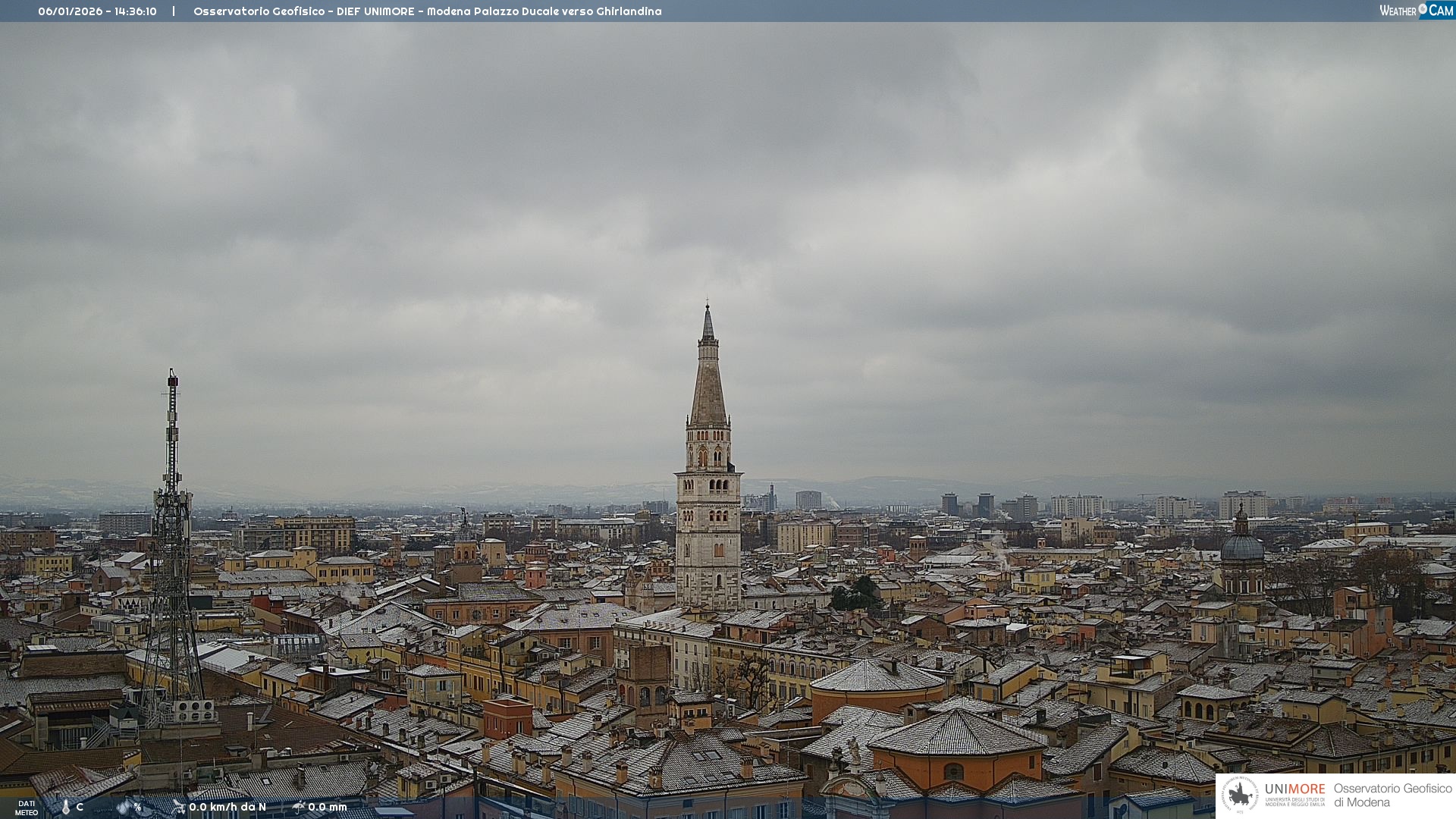Image resolution: width=1456 pixels, height=819 pixels.
Task: Click the WeatherCam logo
Action: 1416,11
